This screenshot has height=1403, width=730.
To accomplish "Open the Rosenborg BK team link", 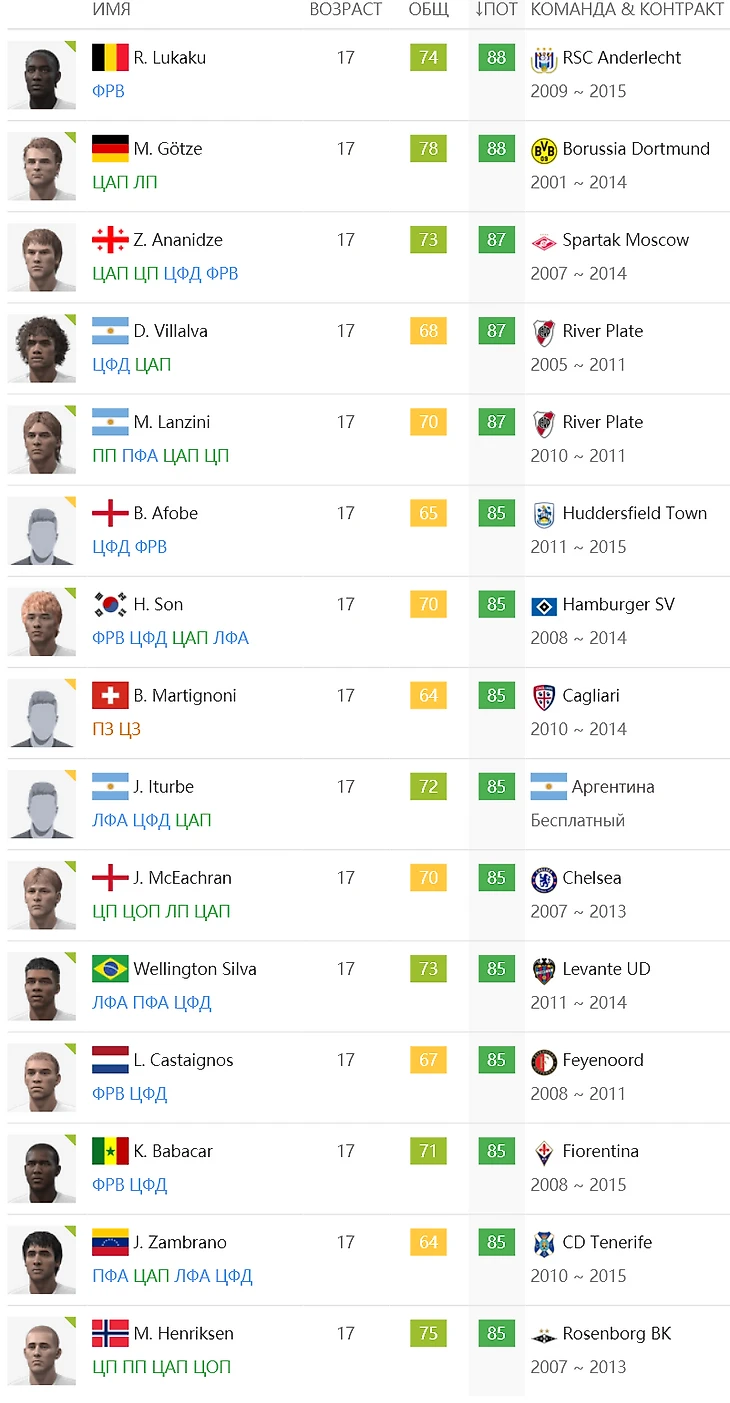I will [616, 1333].
